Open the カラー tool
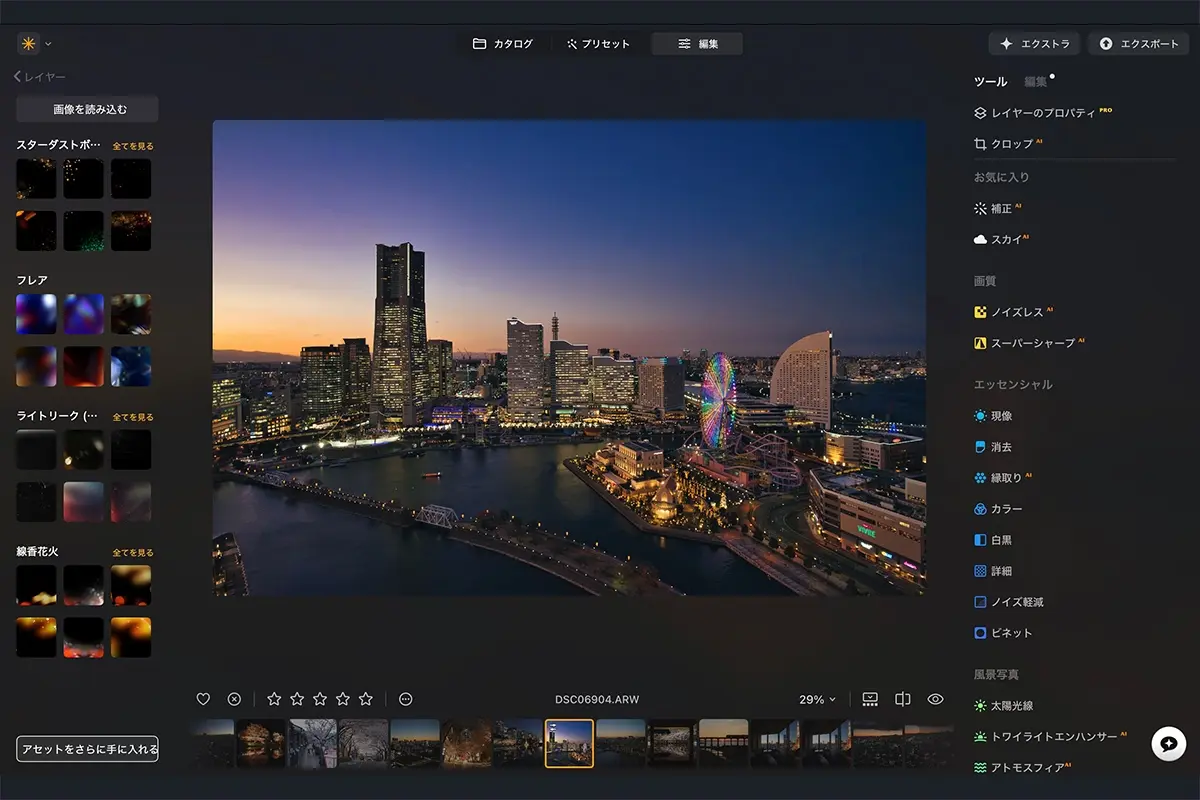Viewport: 1200px width, 800px height. pos(998,509)
